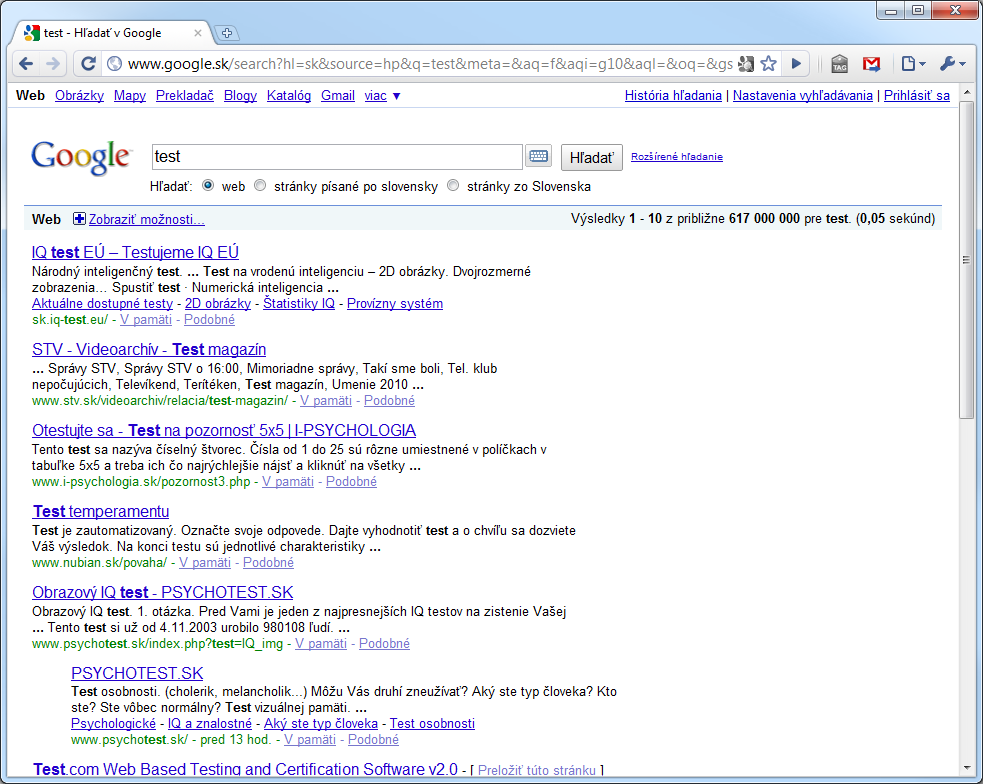Open Mapy in the top navigation
Screen dimensions: 983x784
pos(130,96)
